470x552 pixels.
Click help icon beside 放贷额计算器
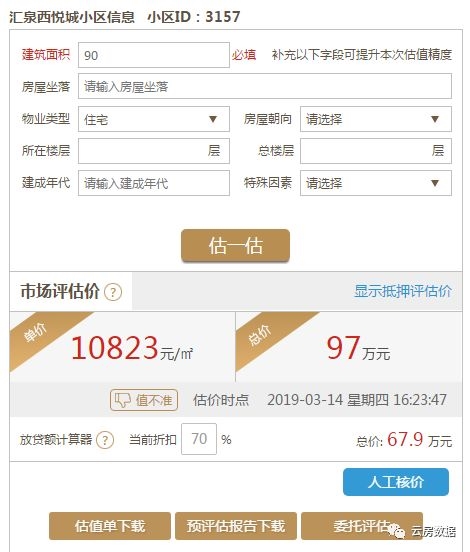click(105, 440)
